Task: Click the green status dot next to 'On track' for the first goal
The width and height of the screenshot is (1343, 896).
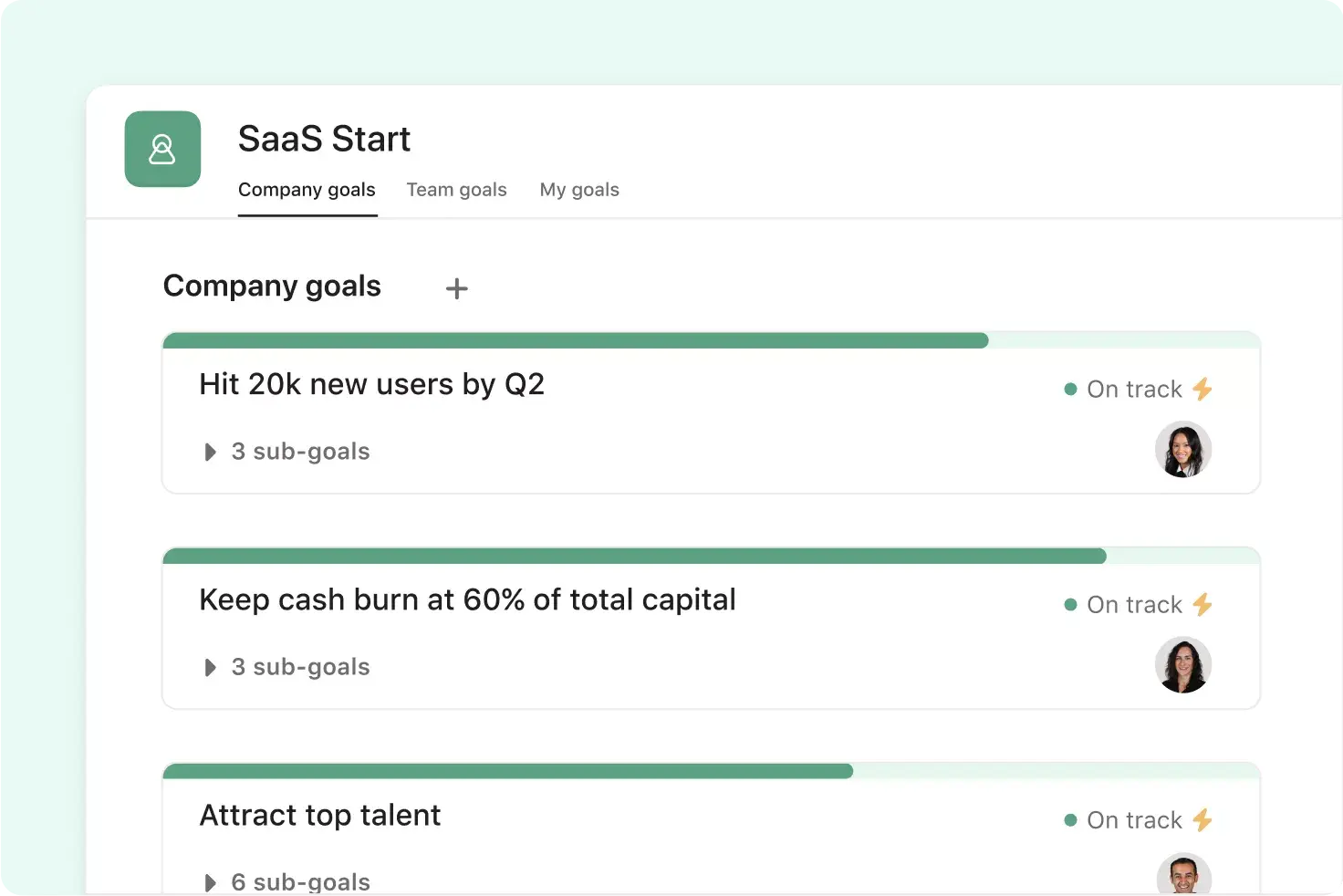Action: pos(1069,389)
